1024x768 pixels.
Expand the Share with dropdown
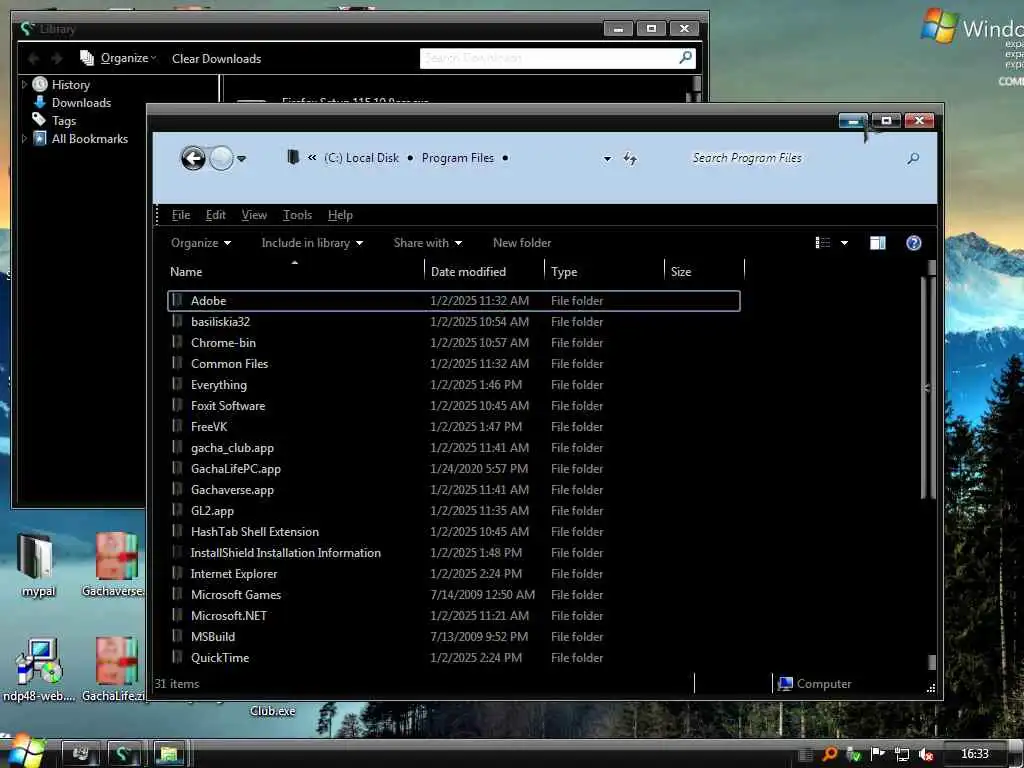(x=428, y=243)
